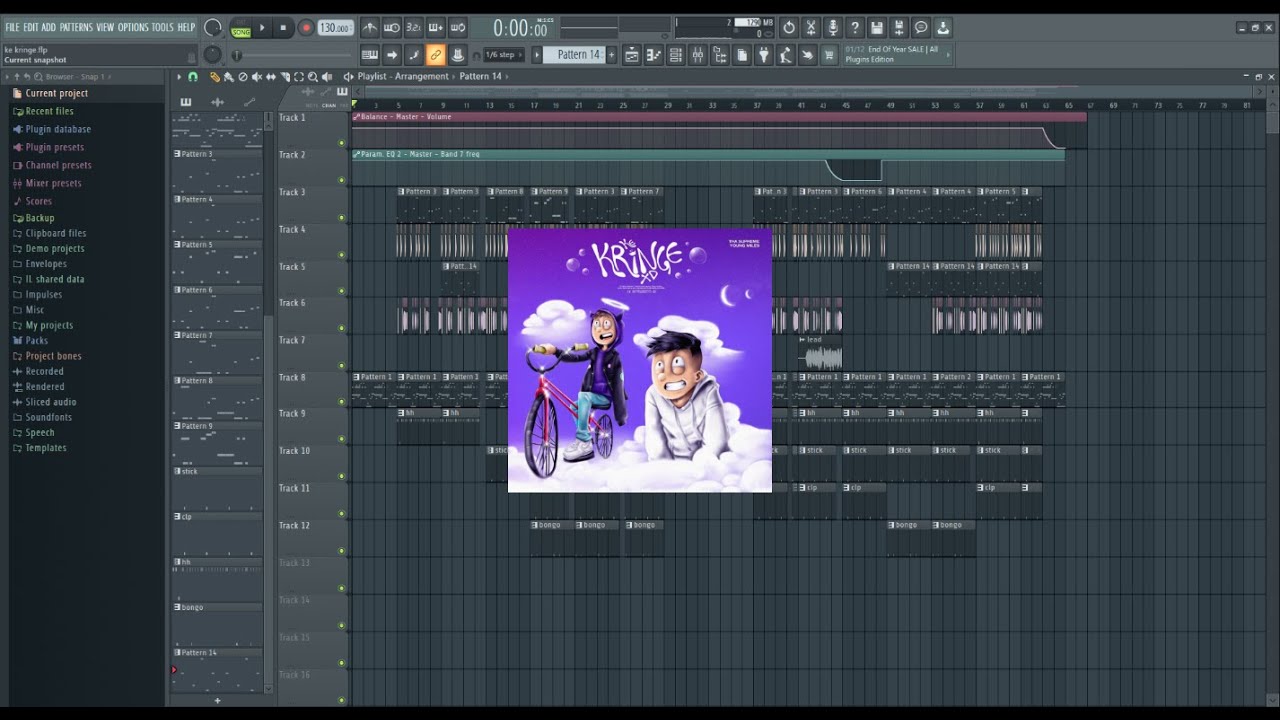This screenshot has height=720, width=1280.
Task: Expand the My projects folder
Action: coord(49,325)
